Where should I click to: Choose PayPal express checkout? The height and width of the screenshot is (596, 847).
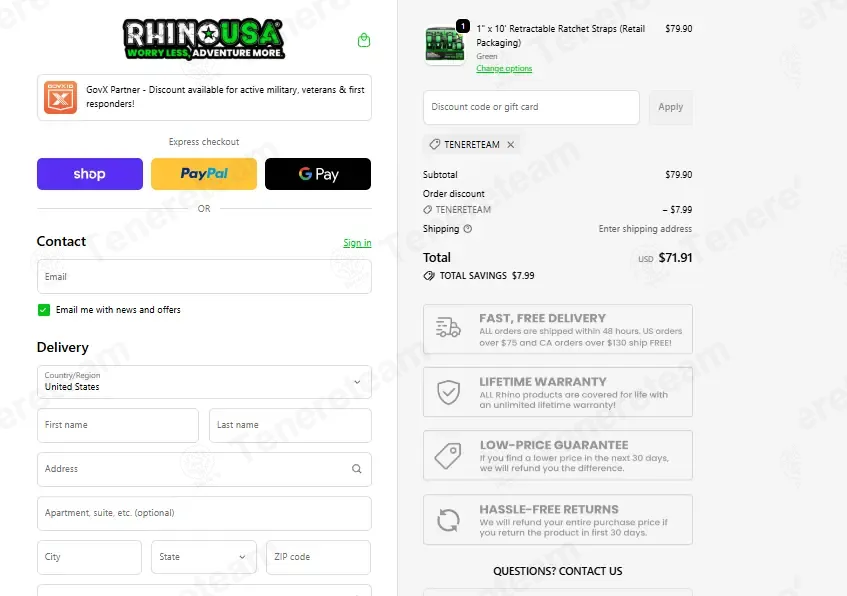[204, 174]
